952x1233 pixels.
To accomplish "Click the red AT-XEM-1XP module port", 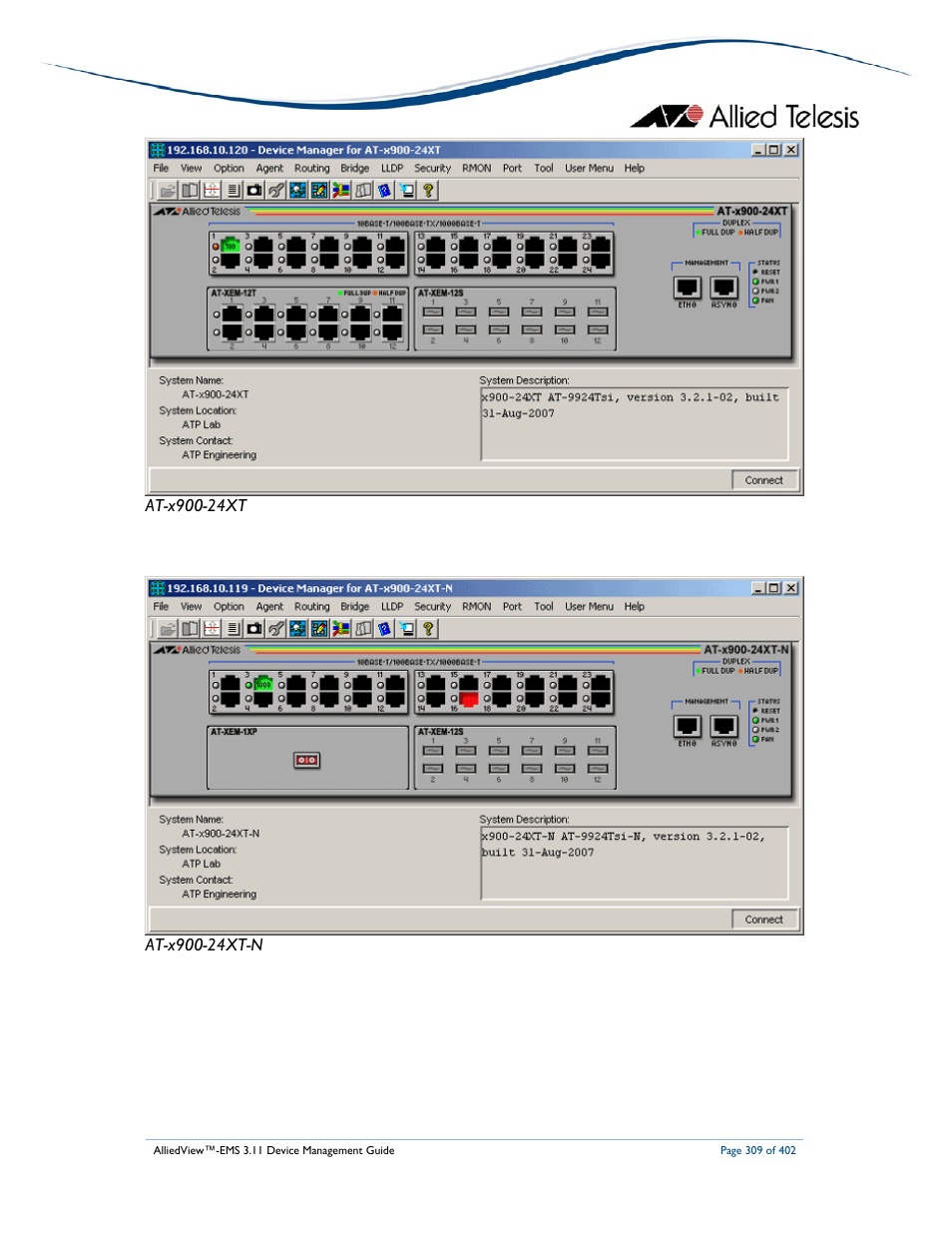I will click(x=306, y=761).
